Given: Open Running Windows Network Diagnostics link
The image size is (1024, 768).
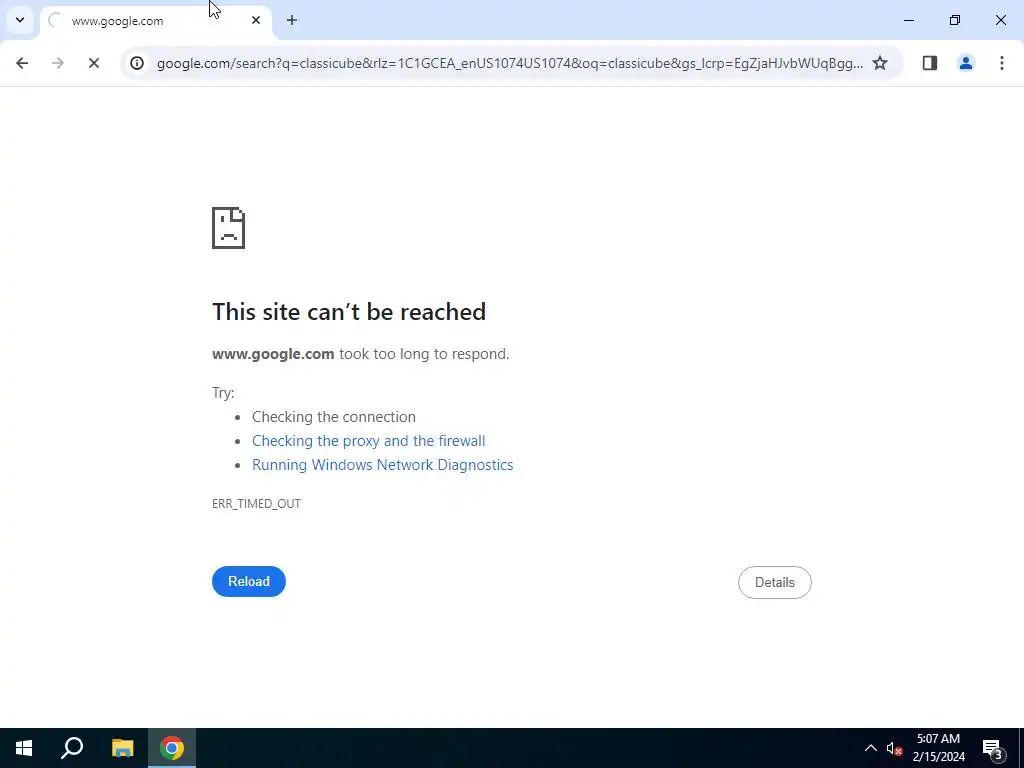Looking at the screenshot, I should point(383,465).
